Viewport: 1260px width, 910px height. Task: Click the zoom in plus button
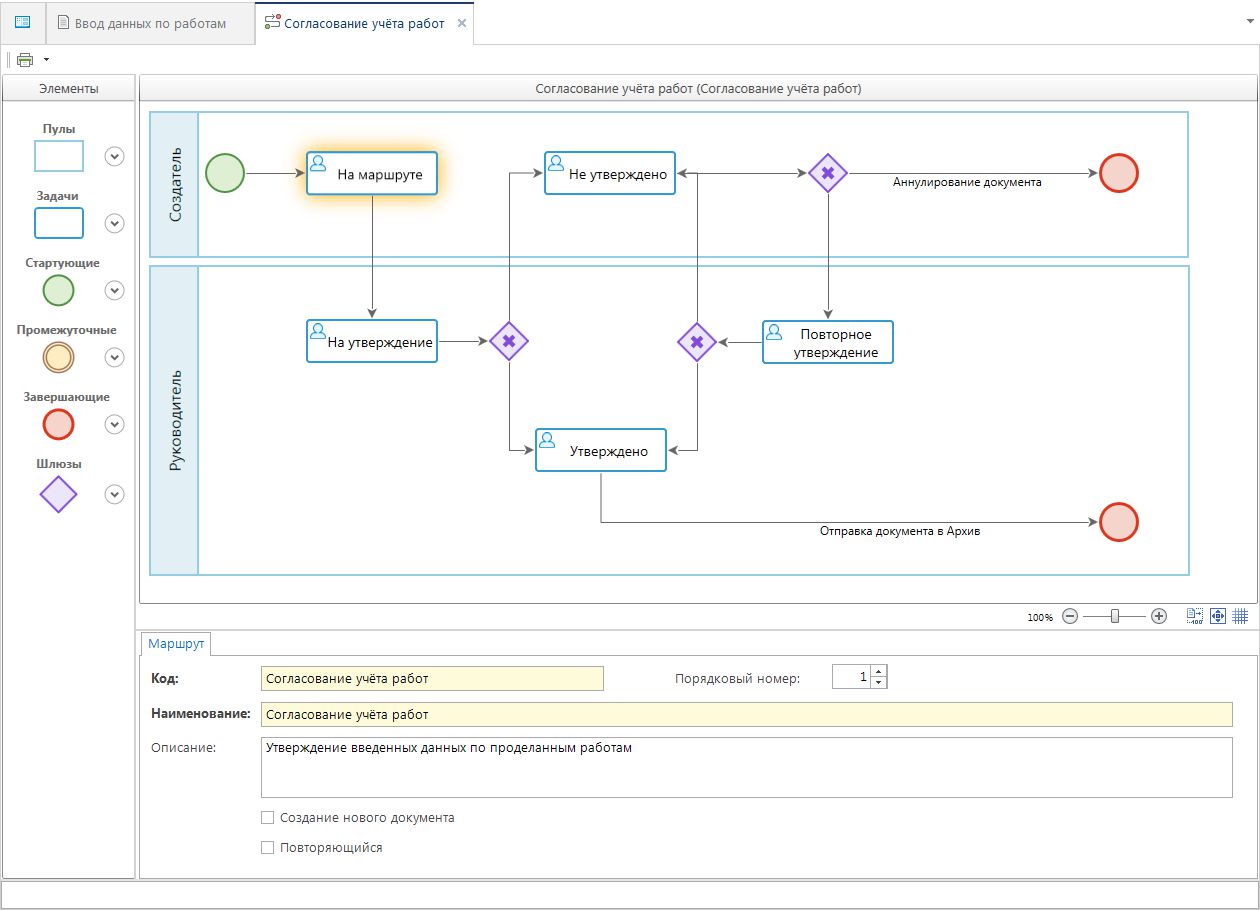1159,617
